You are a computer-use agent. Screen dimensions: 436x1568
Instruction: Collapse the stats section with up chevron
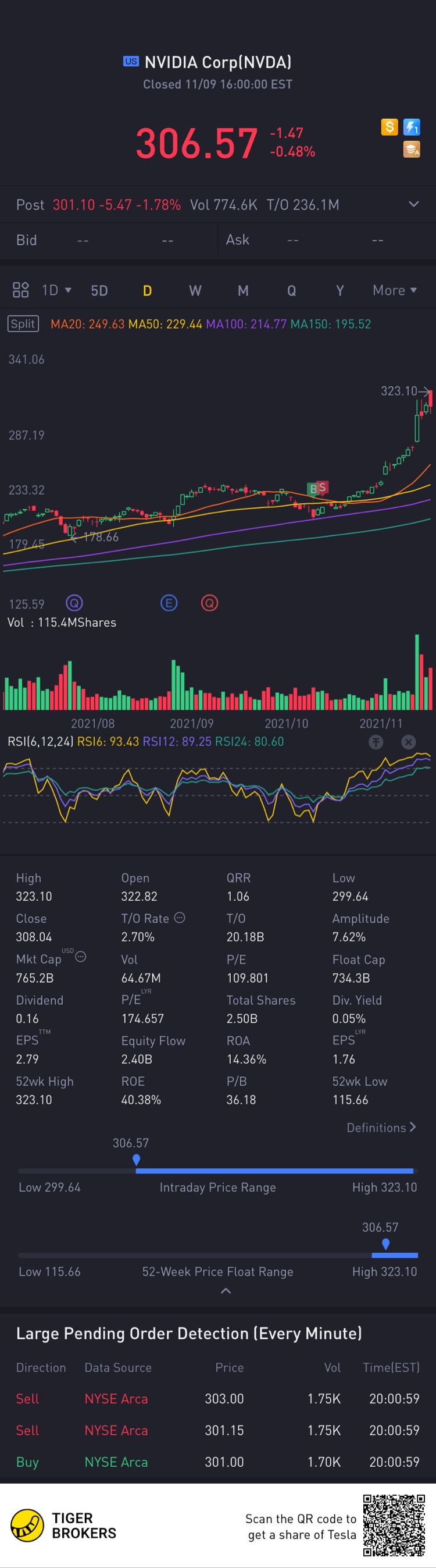(x=226, y=1291)
